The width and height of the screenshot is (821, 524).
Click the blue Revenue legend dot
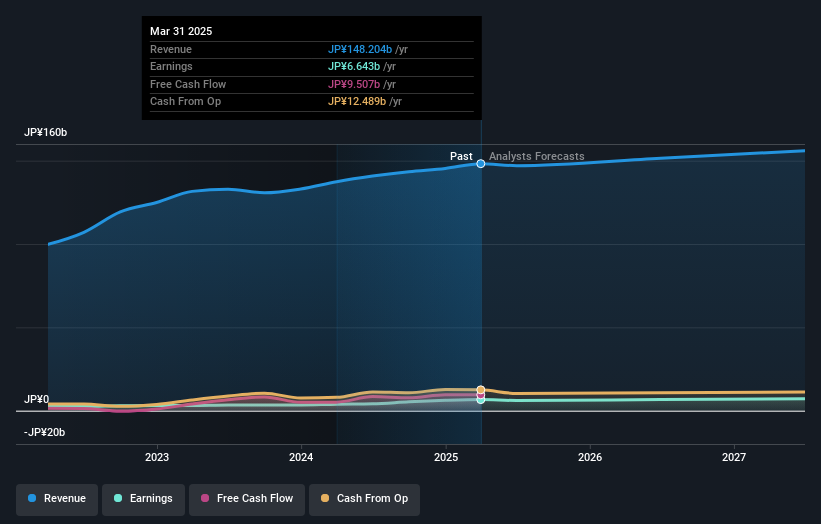click(x=32, y=498)
